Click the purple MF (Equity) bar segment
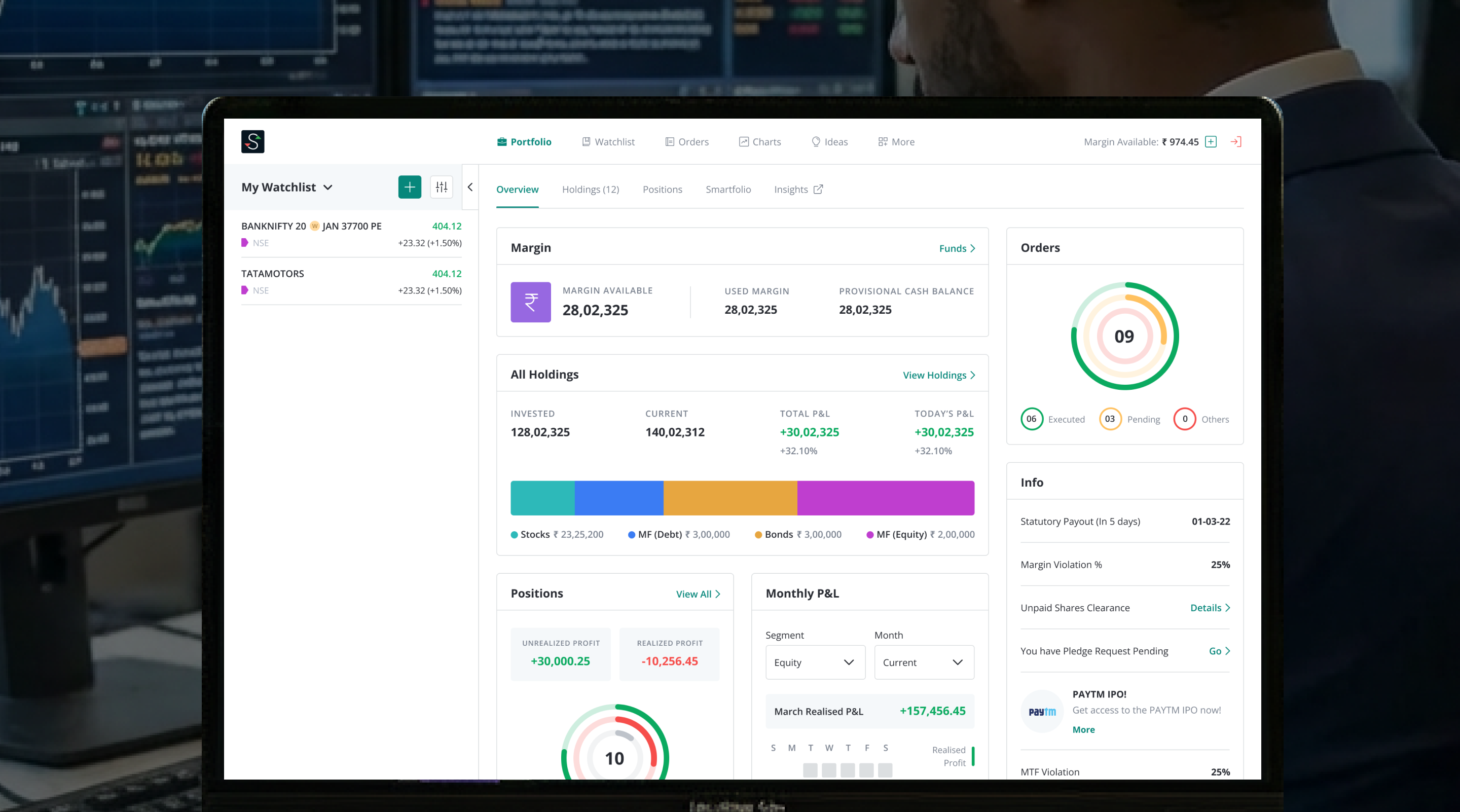 point(885,498)
